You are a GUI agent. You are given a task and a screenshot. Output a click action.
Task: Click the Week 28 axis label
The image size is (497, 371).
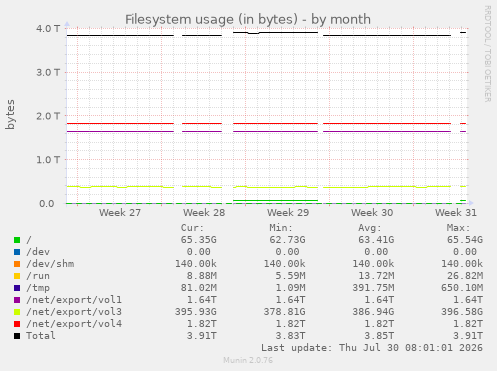pos(204,213)
